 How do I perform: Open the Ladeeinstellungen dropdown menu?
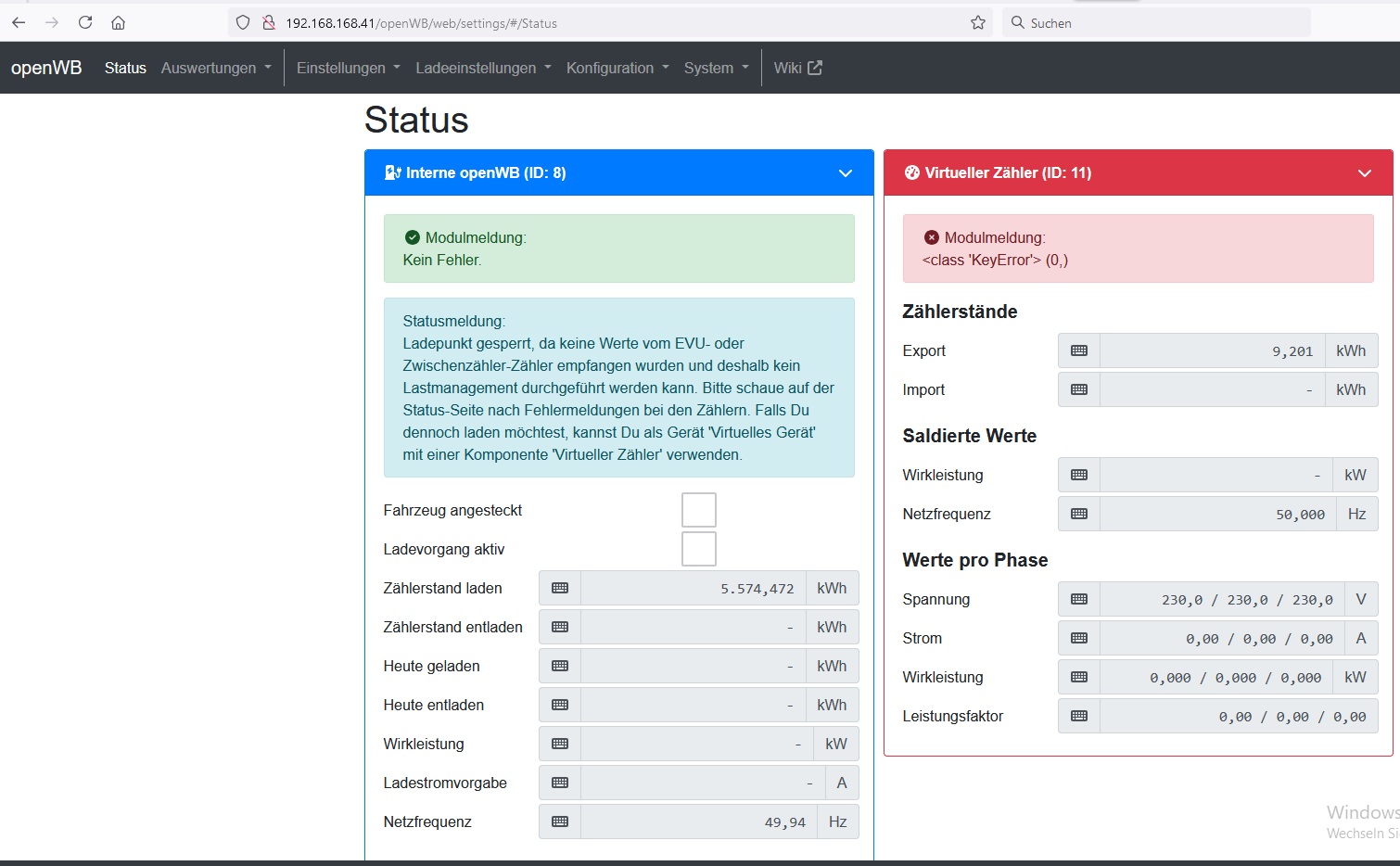click(483, 68)
